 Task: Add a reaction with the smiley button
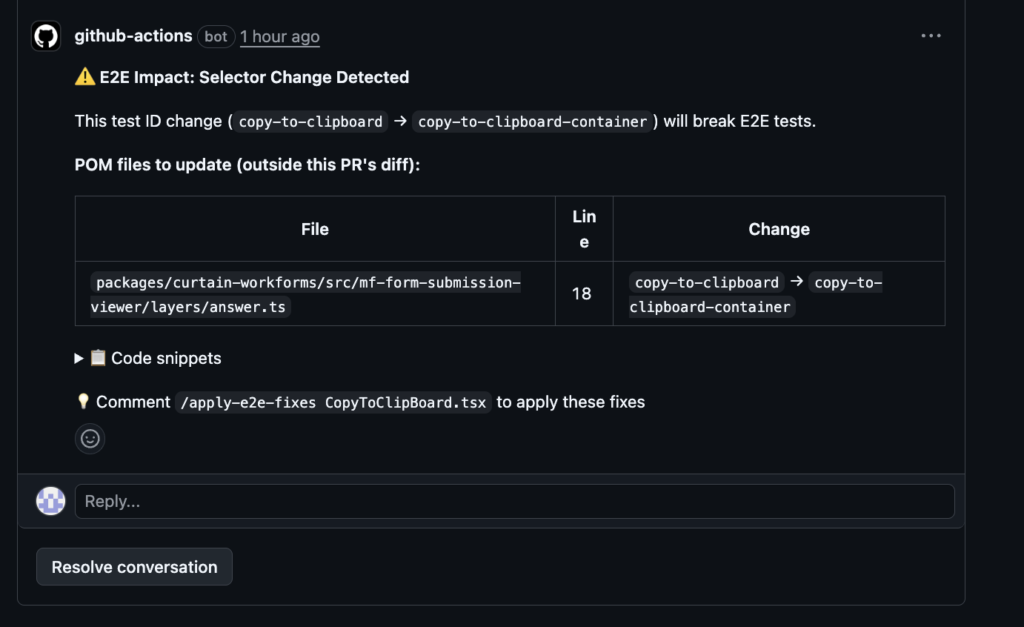(x=90, y=438)
